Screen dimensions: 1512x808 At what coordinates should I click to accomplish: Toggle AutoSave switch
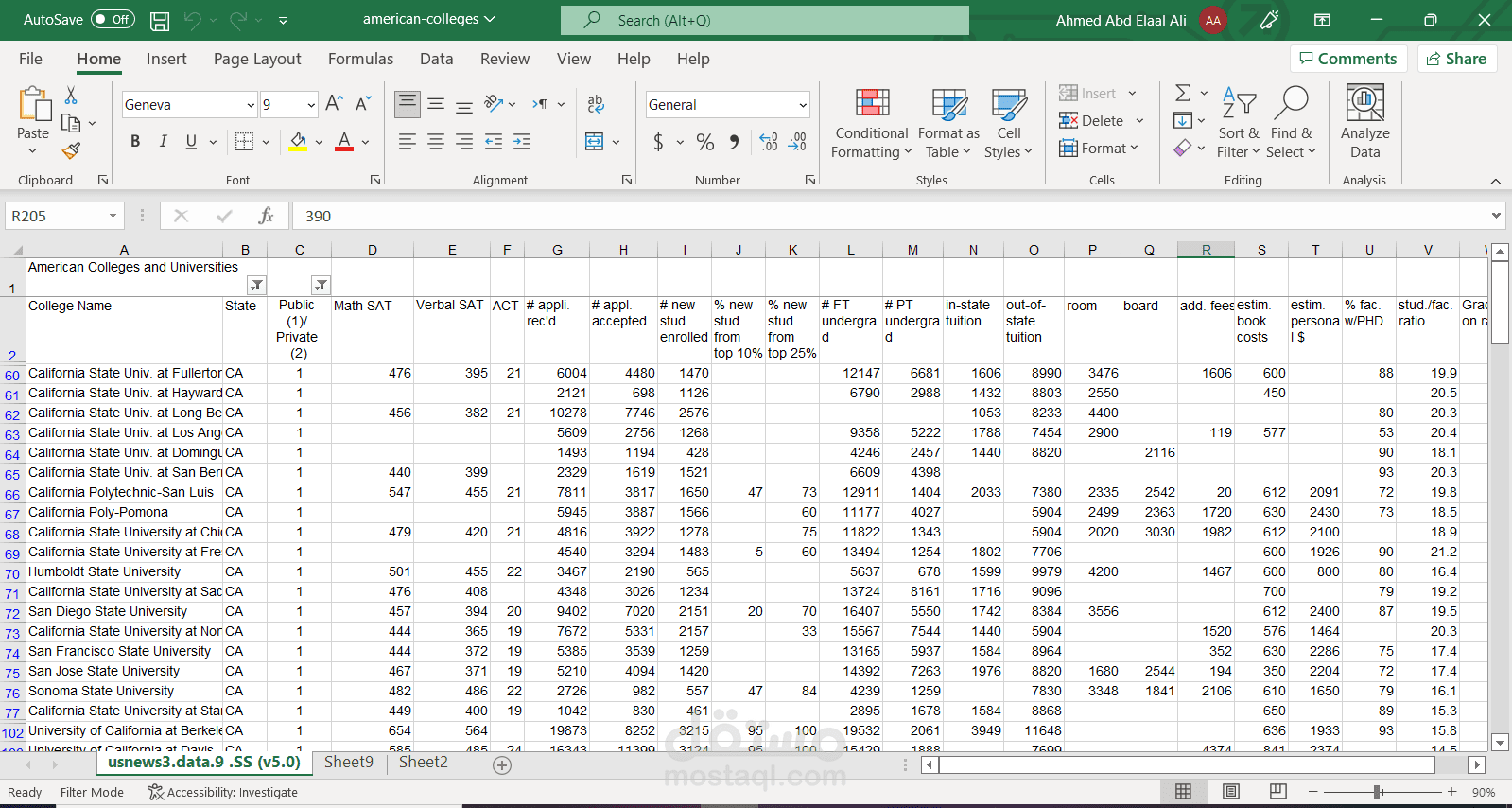point(113,20)
